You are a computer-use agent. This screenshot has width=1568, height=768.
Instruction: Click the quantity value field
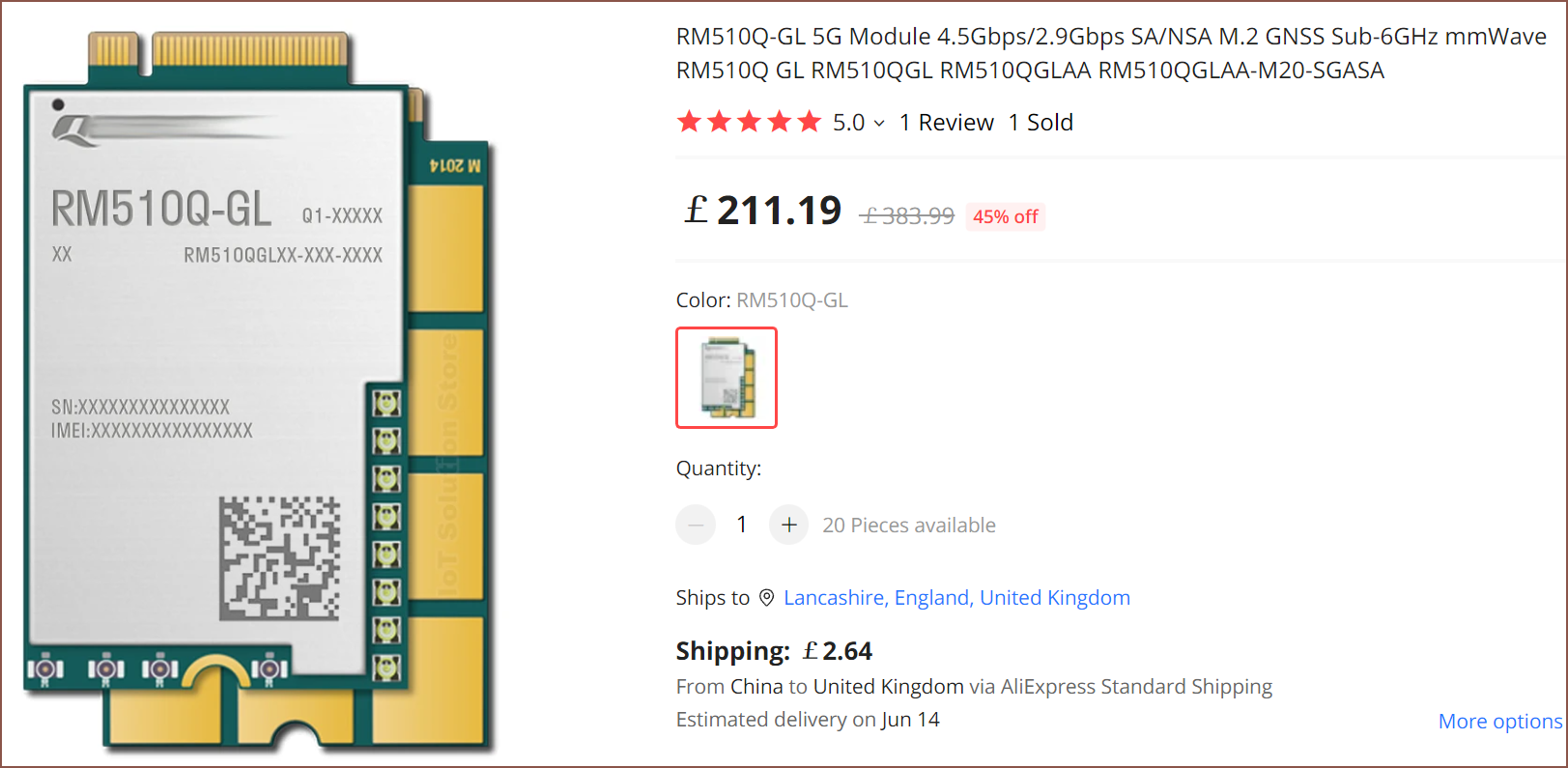742,525
